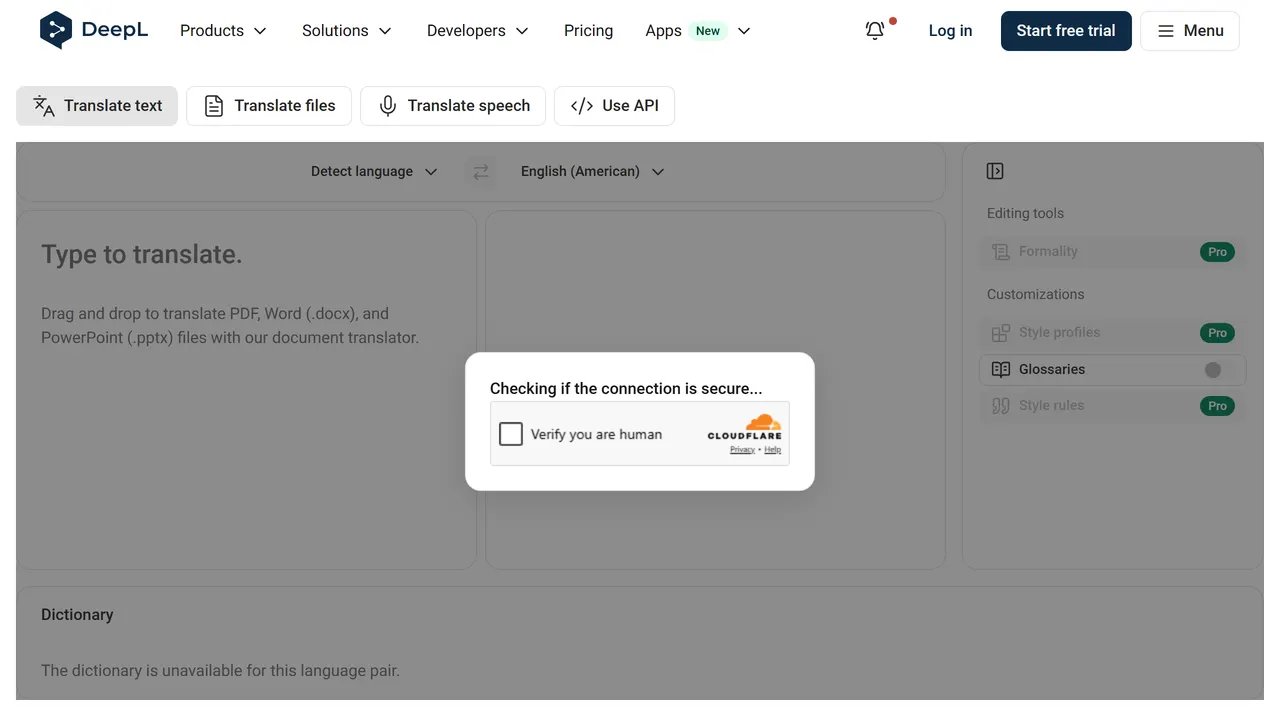Click the Dictionary heading
This screenshot has height=720, width=1280.
pyautogui.click(x=77, y=615)
